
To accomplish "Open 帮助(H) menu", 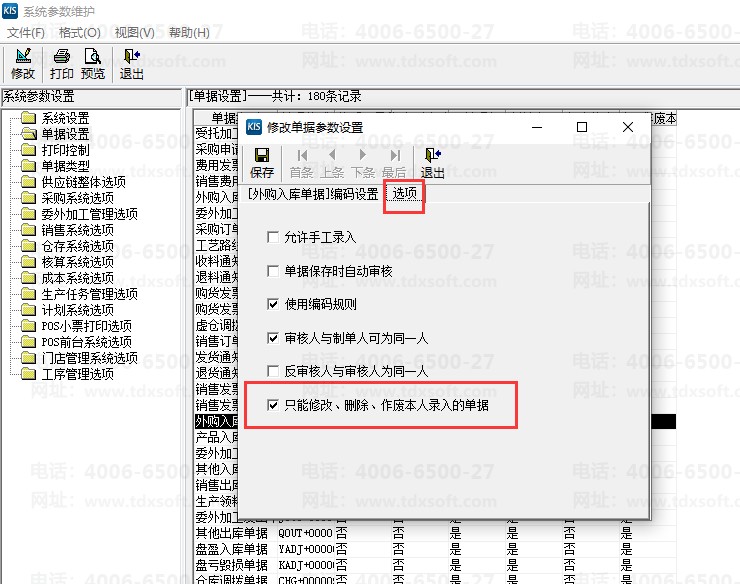I will point(189,33).
